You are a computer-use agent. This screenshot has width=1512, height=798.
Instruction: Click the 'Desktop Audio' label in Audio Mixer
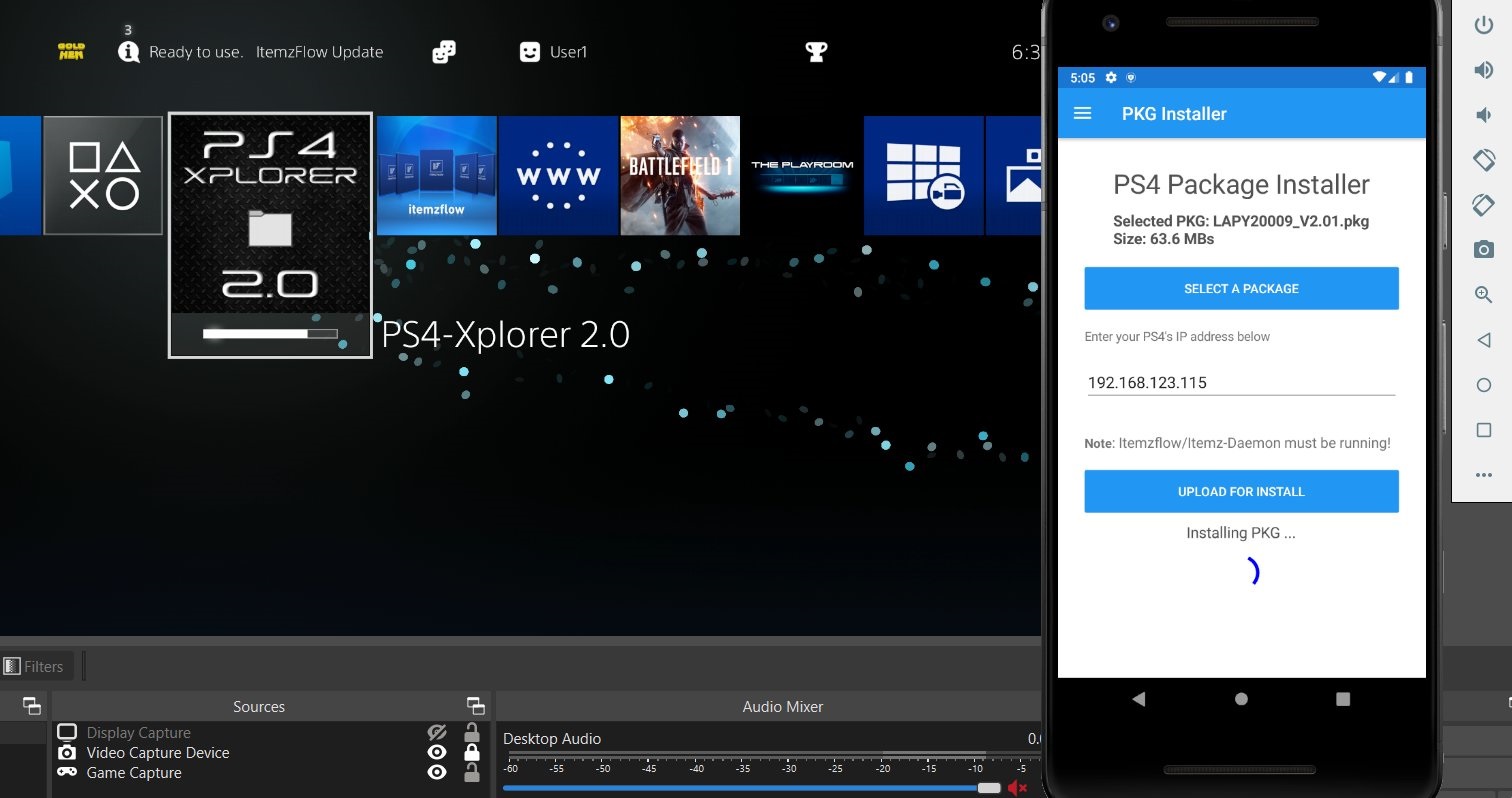tap(552, 739)
